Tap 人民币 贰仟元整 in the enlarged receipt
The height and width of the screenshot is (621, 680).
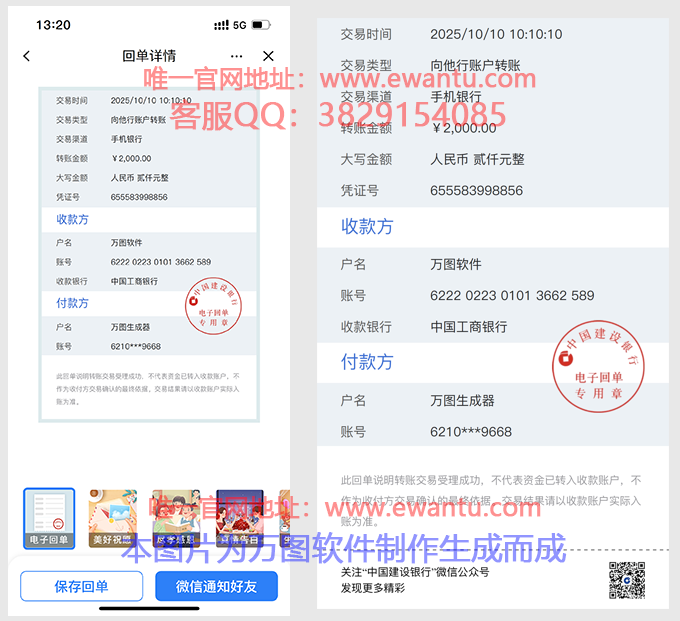click(477, 159)
